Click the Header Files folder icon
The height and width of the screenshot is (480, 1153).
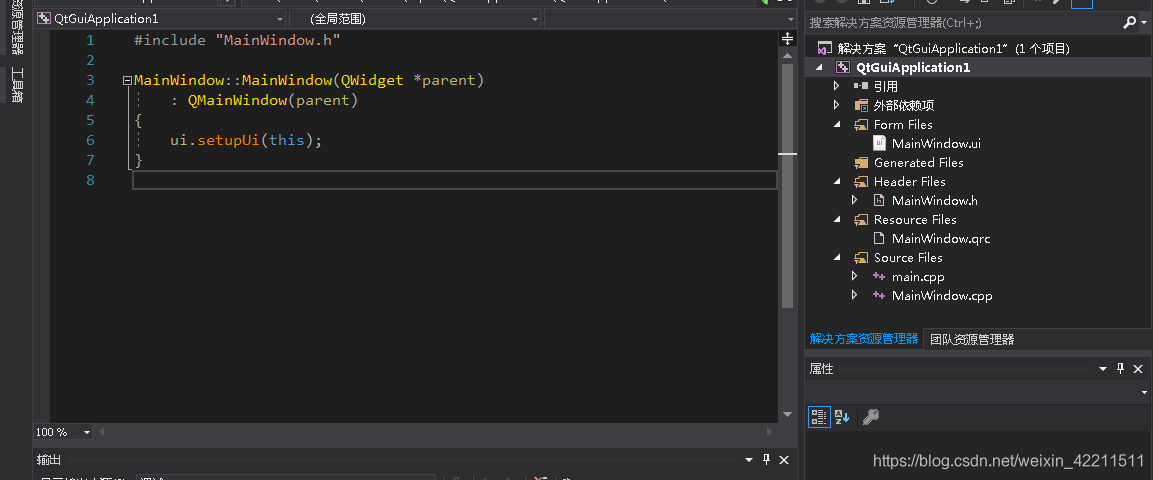[x=861, y=182]
